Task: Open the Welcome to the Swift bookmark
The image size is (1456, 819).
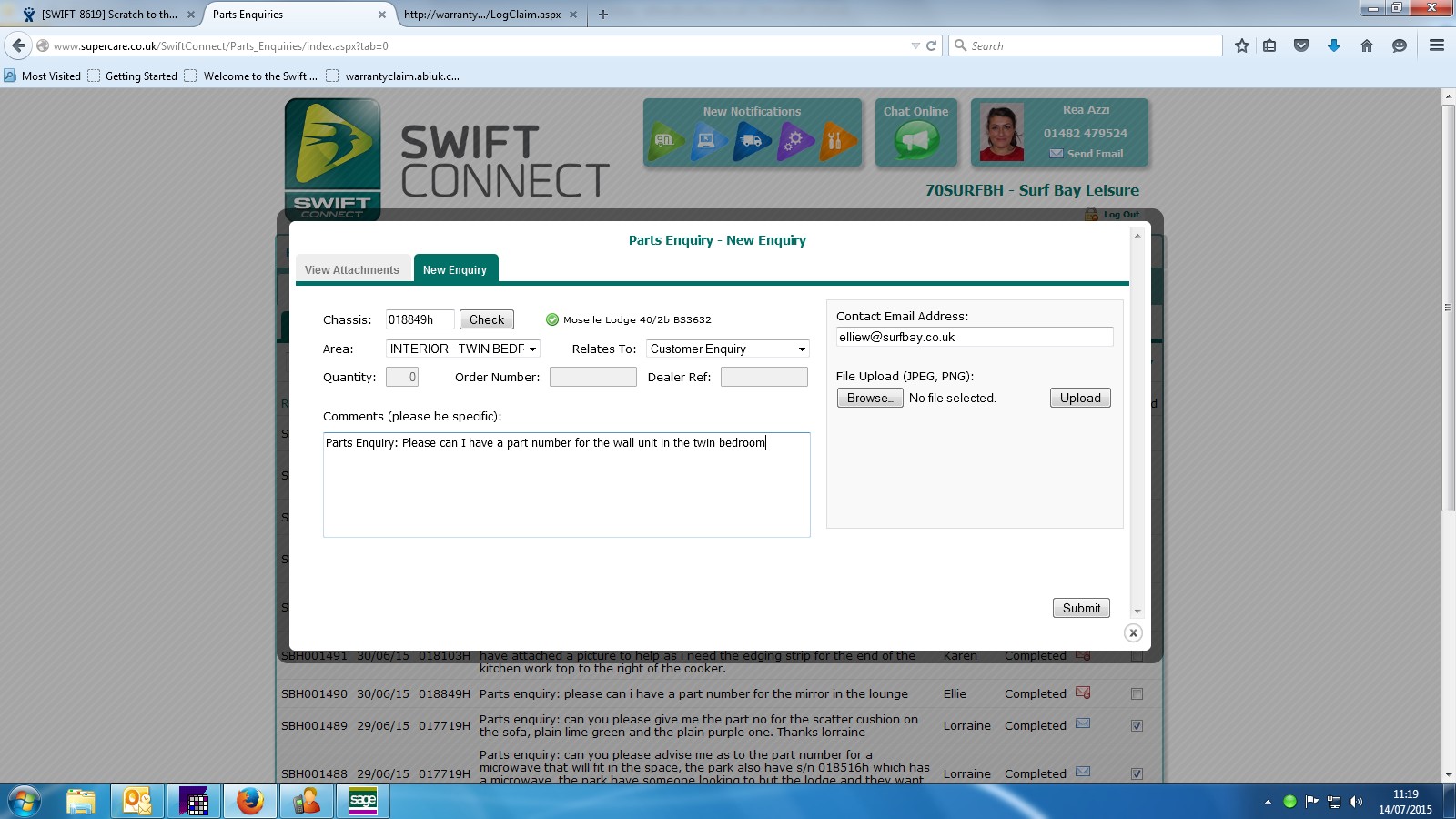Action: point(251,76)
